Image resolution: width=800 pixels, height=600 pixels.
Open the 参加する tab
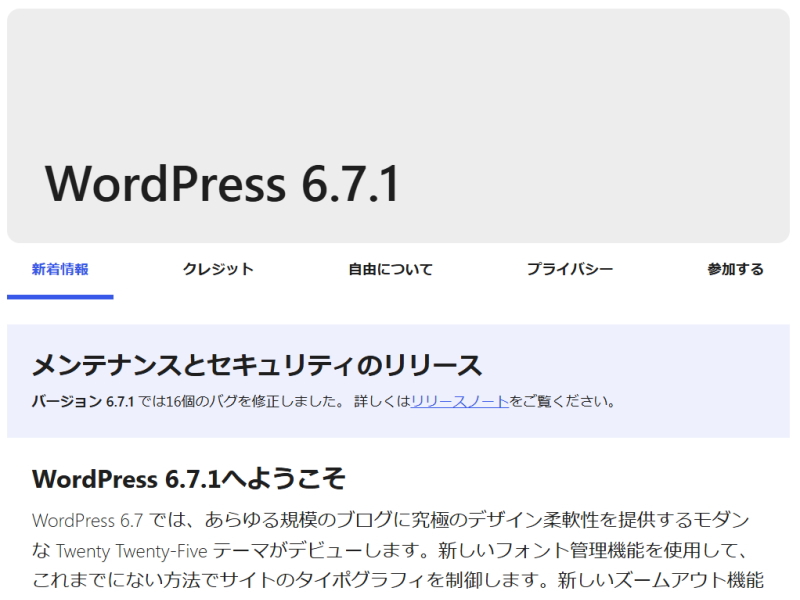pyautogui.click(x=735, y=269)
